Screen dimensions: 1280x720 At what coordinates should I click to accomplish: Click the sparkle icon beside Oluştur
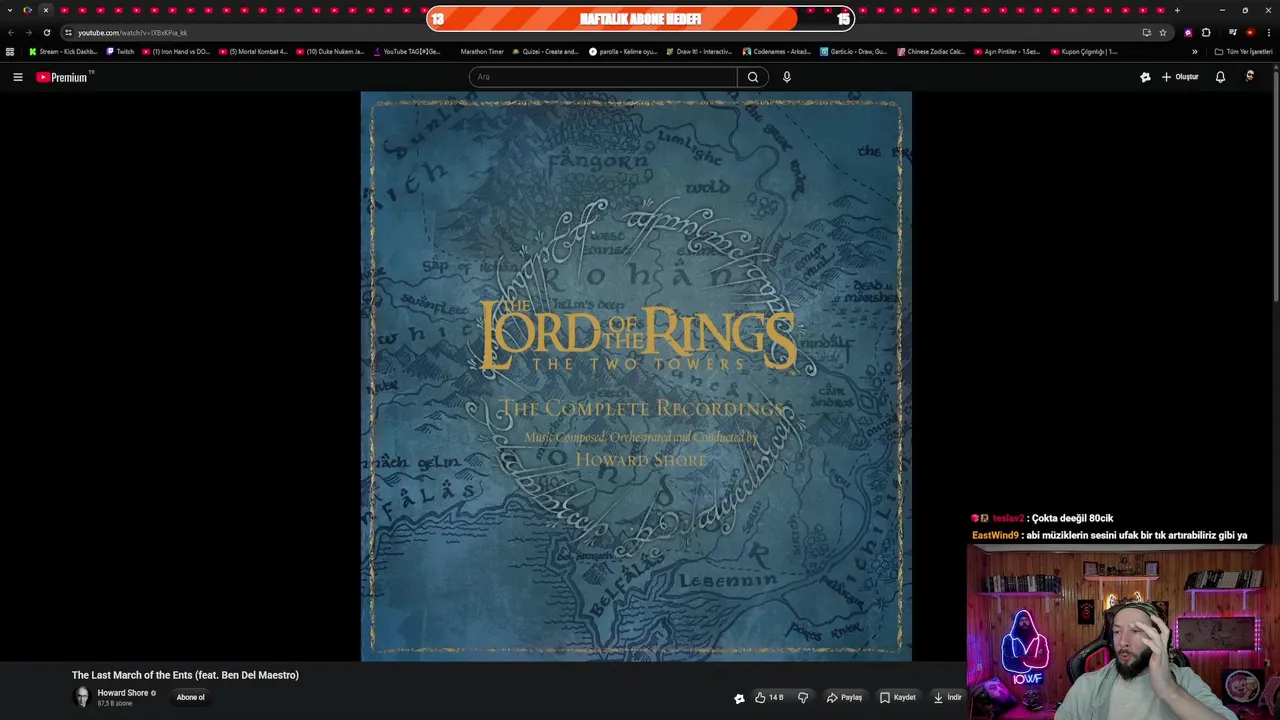1145,77
